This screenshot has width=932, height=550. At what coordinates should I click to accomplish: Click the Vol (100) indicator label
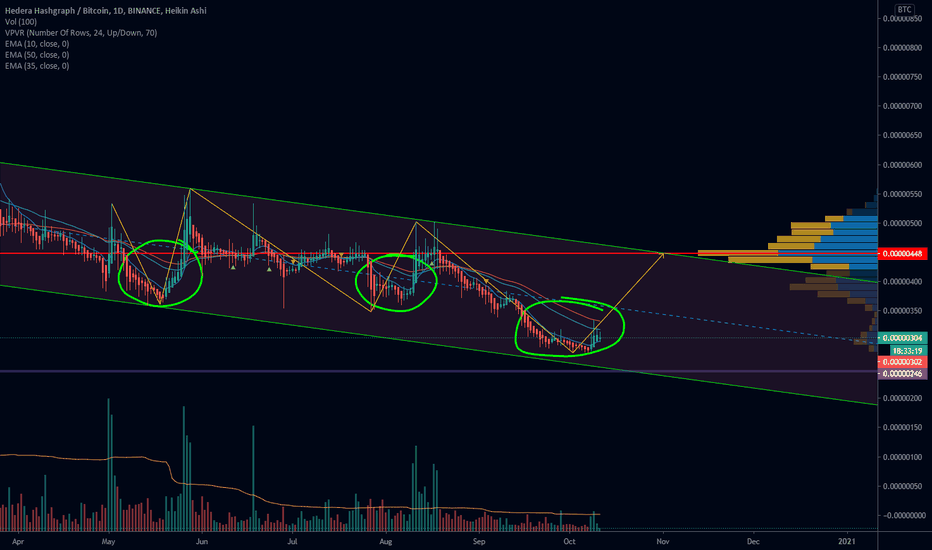click(21, 22)
